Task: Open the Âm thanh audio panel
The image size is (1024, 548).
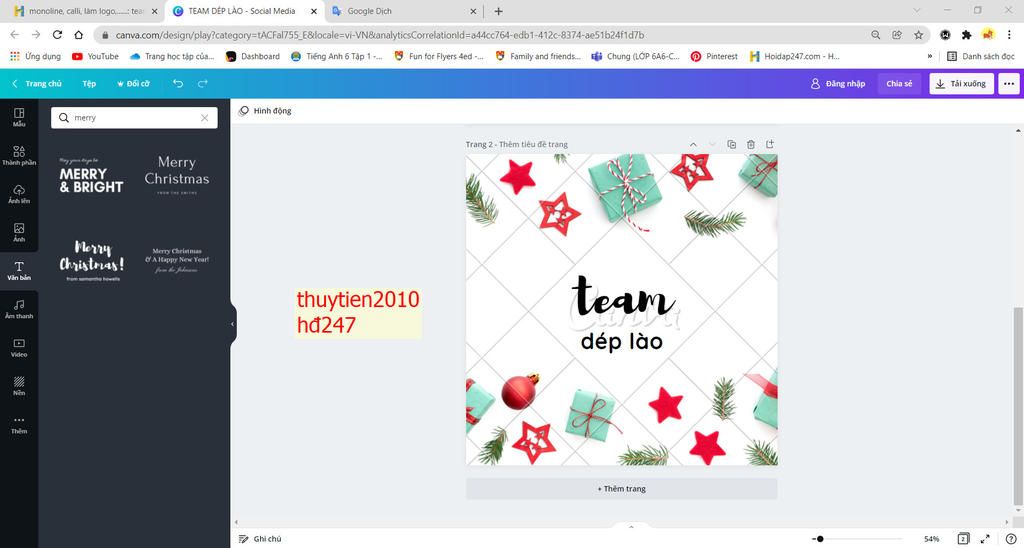Action: coord(19,310)
